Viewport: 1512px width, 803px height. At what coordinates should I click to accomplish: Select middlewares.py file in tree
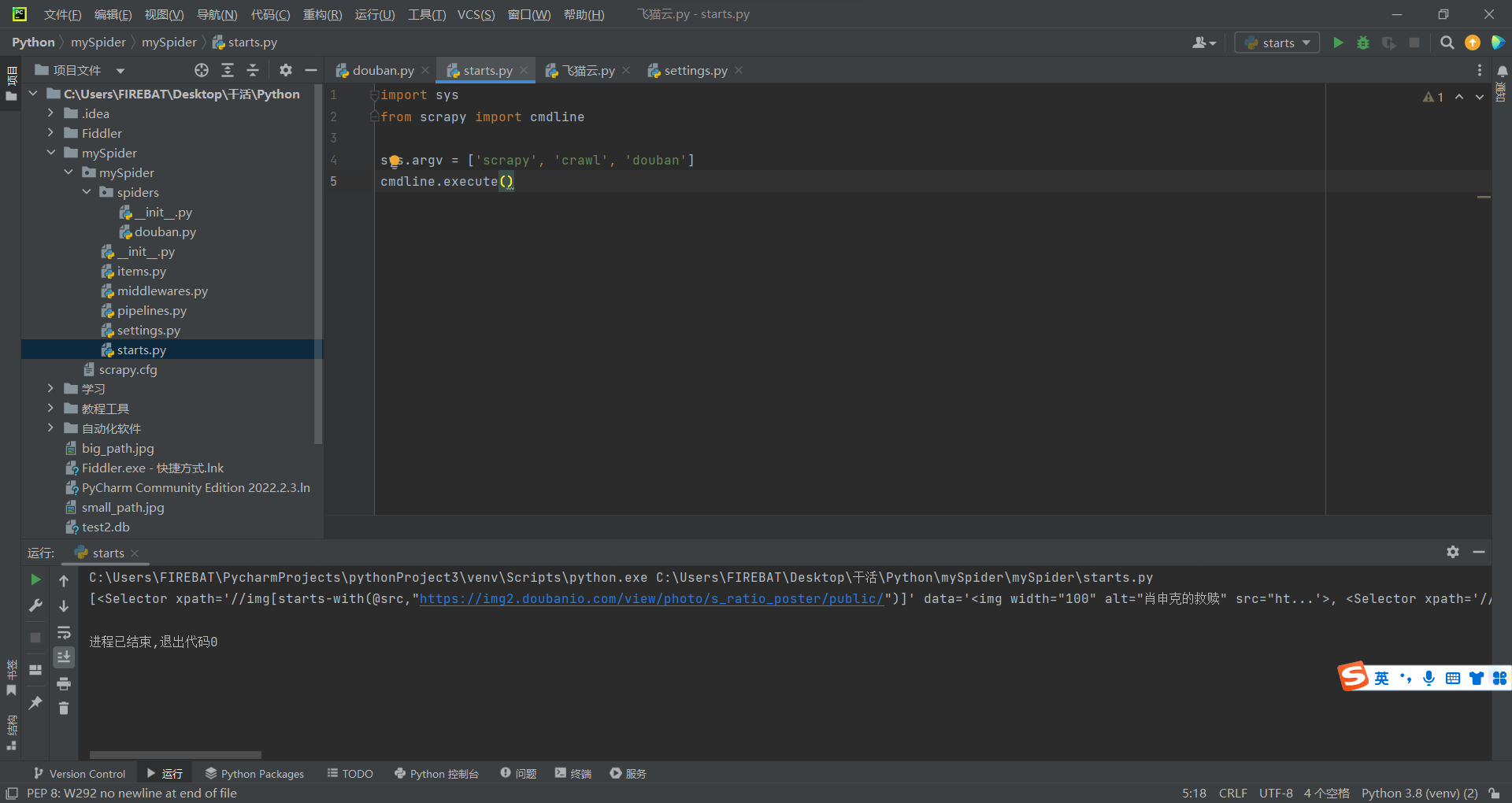pos(162,291)
